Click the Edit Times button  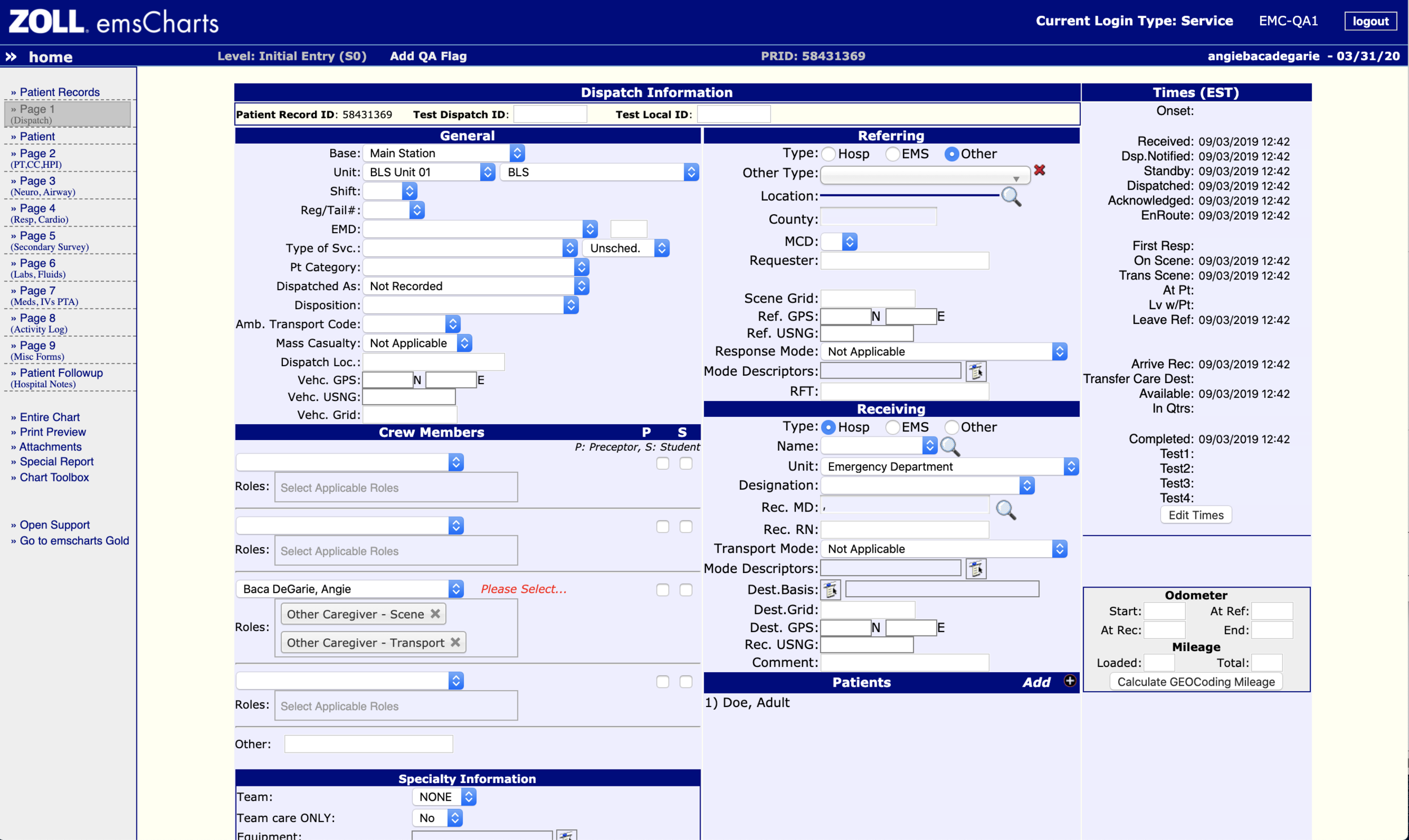(x=1195, y=514)
